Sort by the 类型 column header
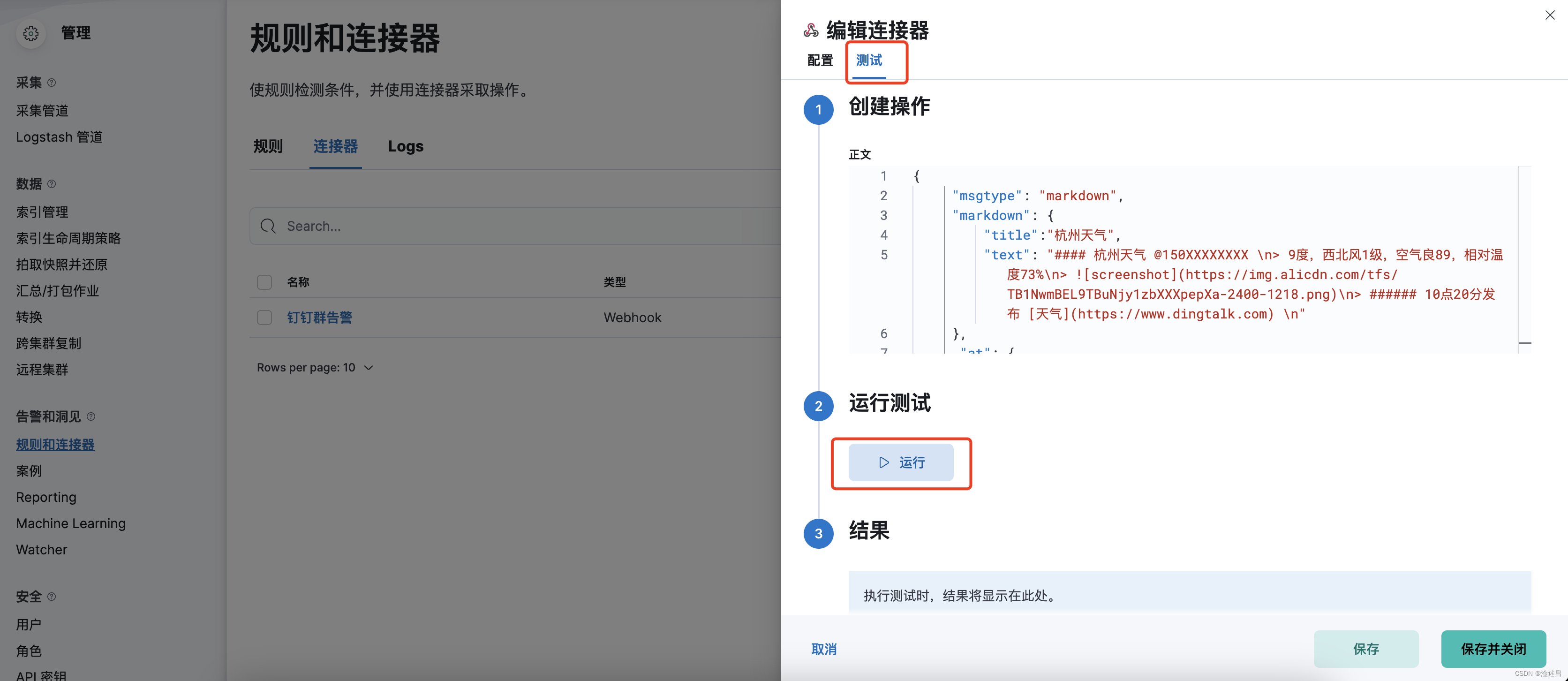 (x=615, y=282)
